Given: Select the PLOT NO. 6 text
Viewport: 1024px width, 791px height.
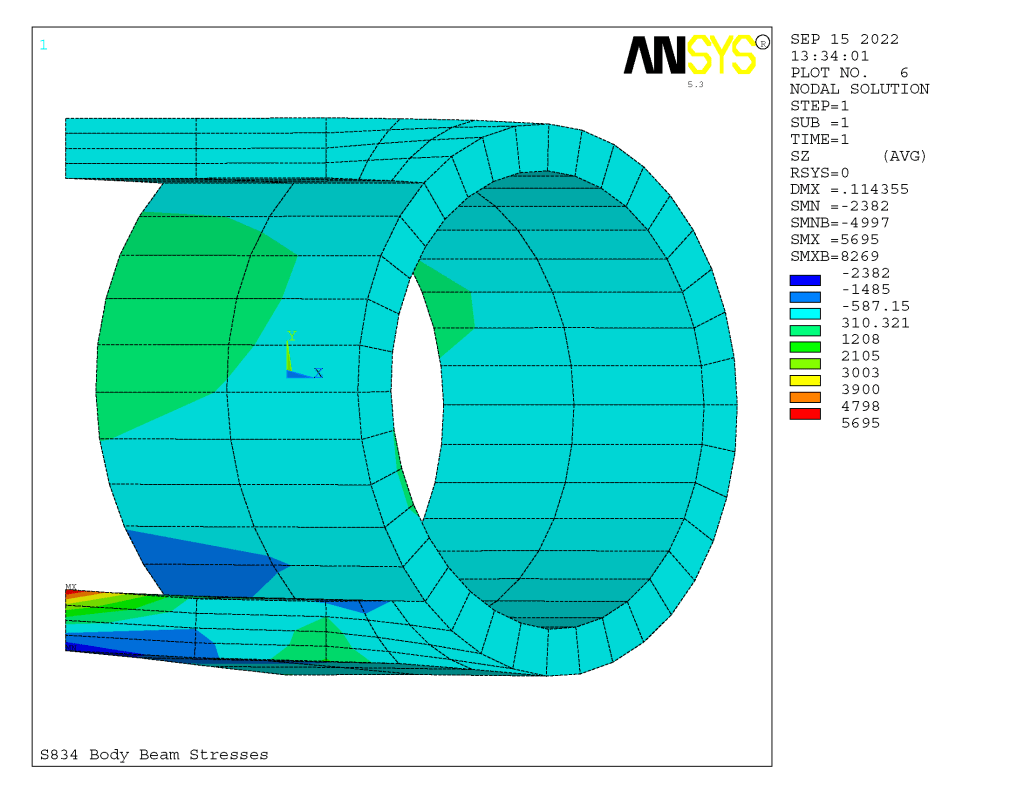Looking at the screenshot, I should (x=849, y=73).
